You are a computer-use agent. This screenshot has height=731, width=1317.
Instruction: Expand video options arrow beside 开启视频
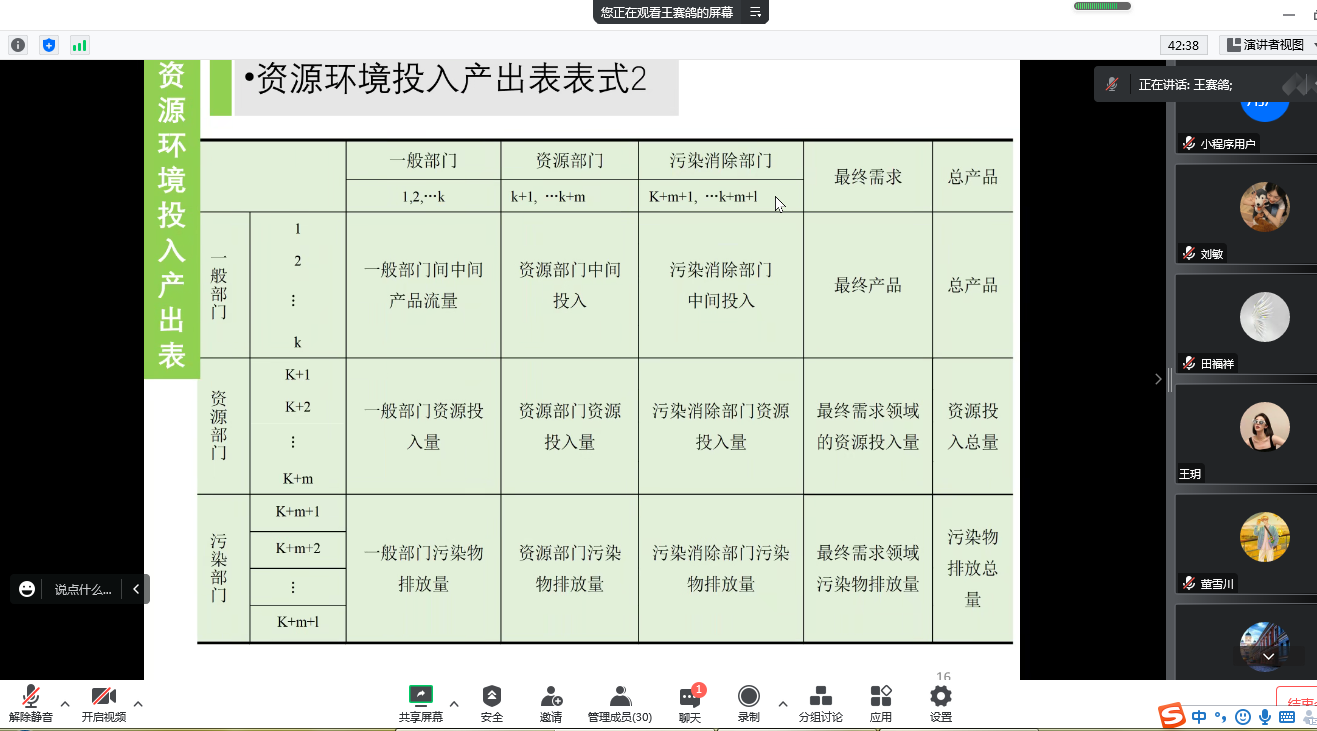(138, 704)
